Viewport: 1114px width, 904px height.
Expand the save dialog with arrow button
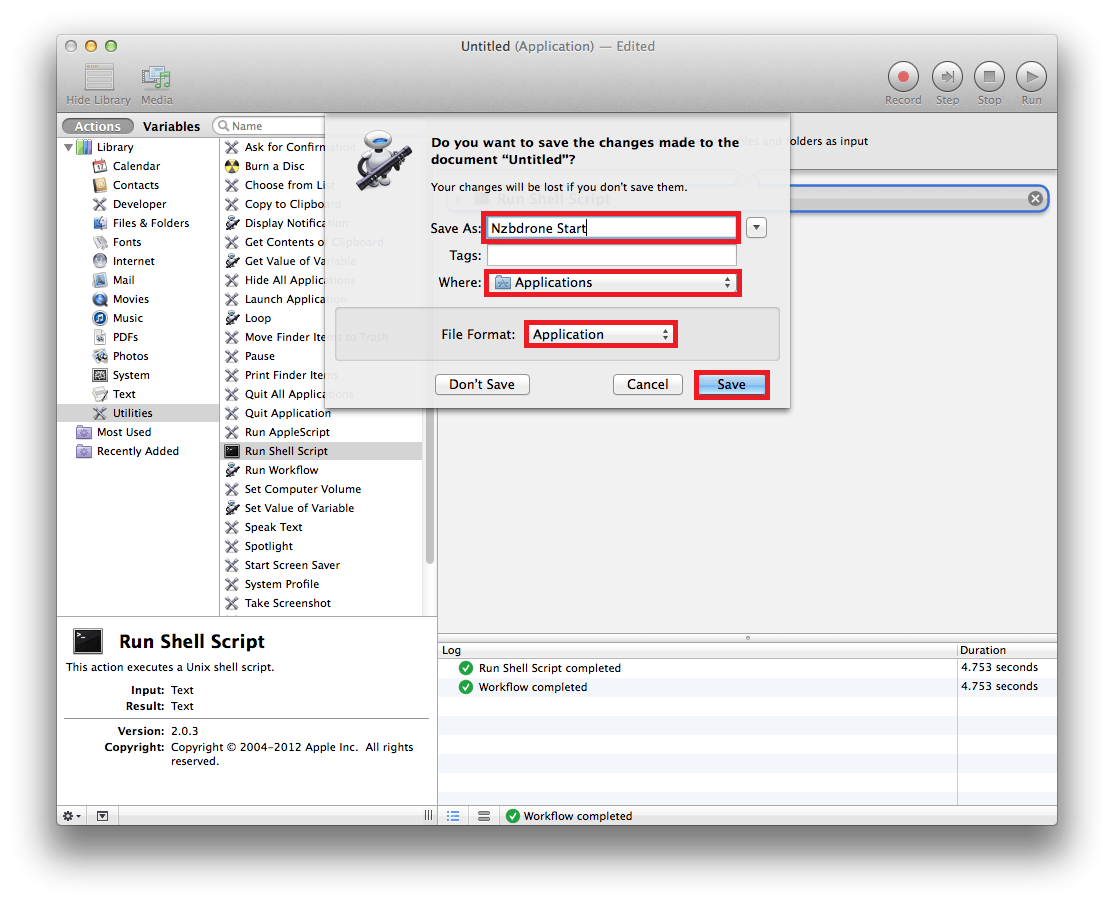(x=757, y=228)
